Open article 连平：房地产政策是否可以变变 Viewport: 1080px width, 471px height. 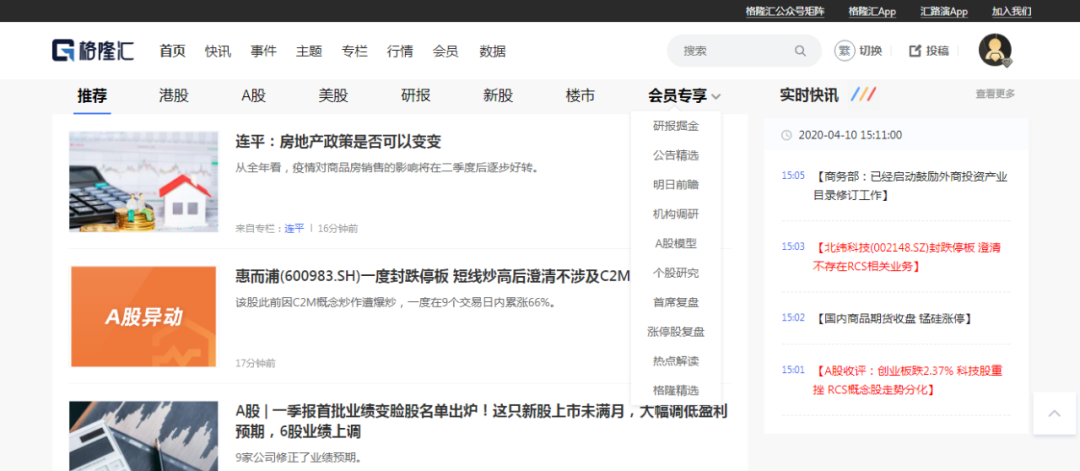[338, 142]
